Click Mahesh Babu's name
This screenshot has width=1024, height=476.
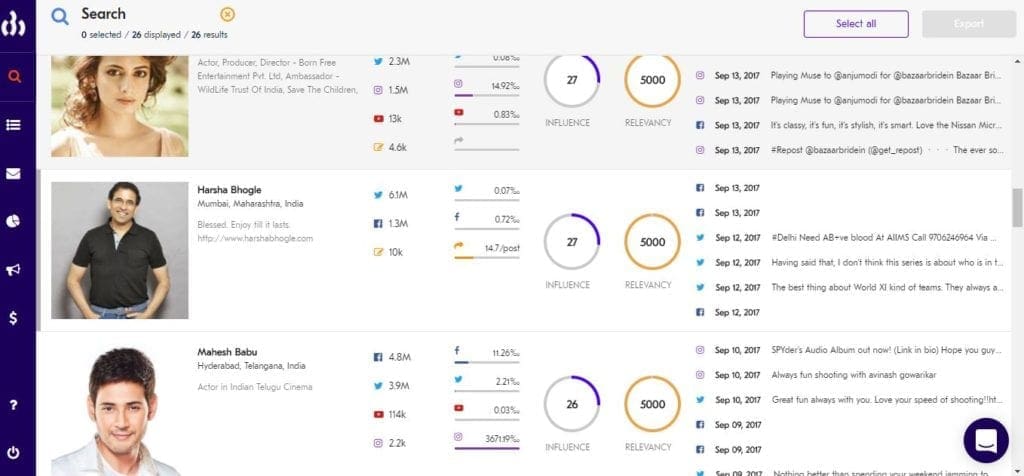click(x=225, y=352)
